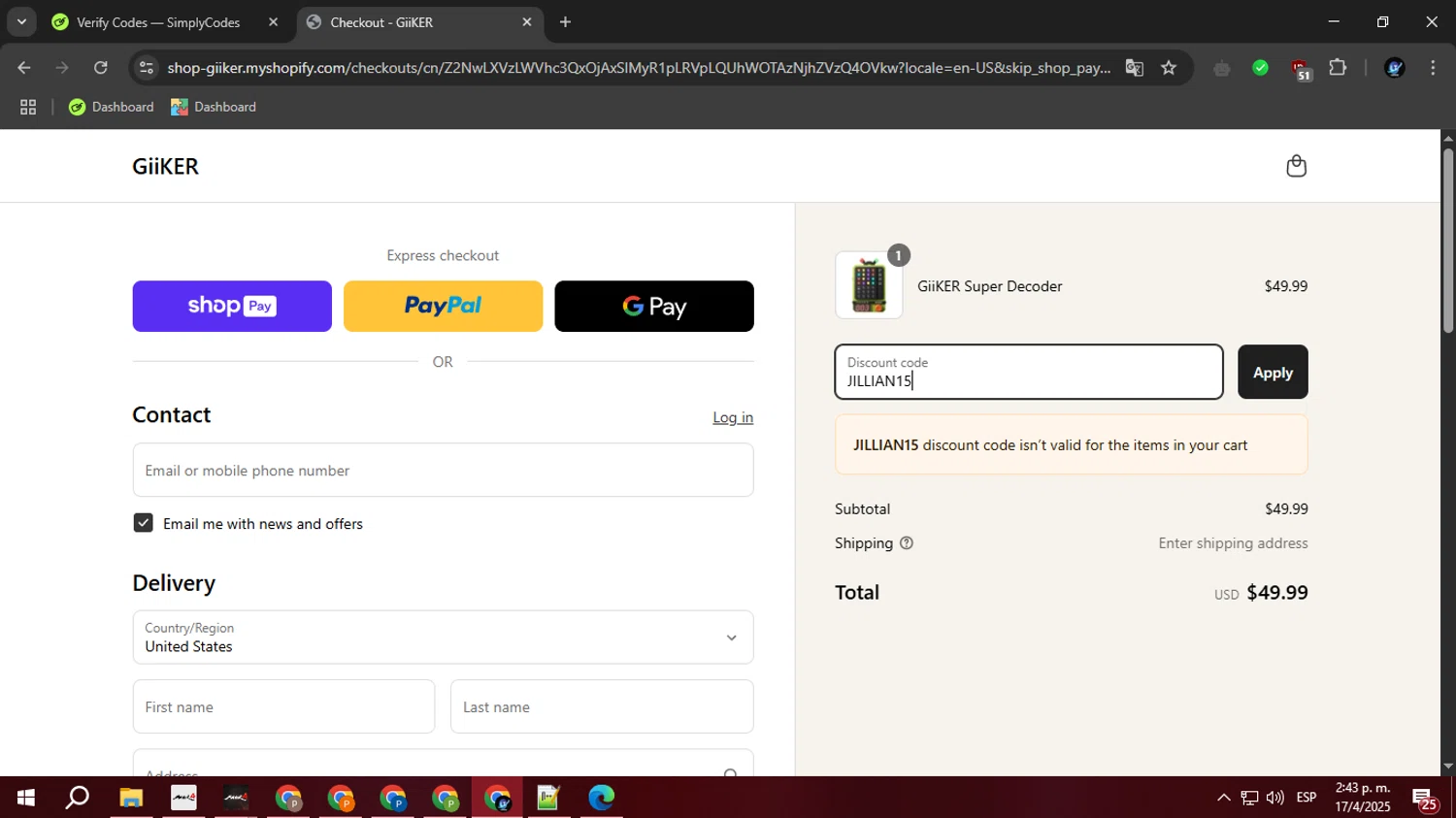Open the second Dashboard bookmark
Viewport: 1456px width, 818px height.
click(x=214, y=107)
